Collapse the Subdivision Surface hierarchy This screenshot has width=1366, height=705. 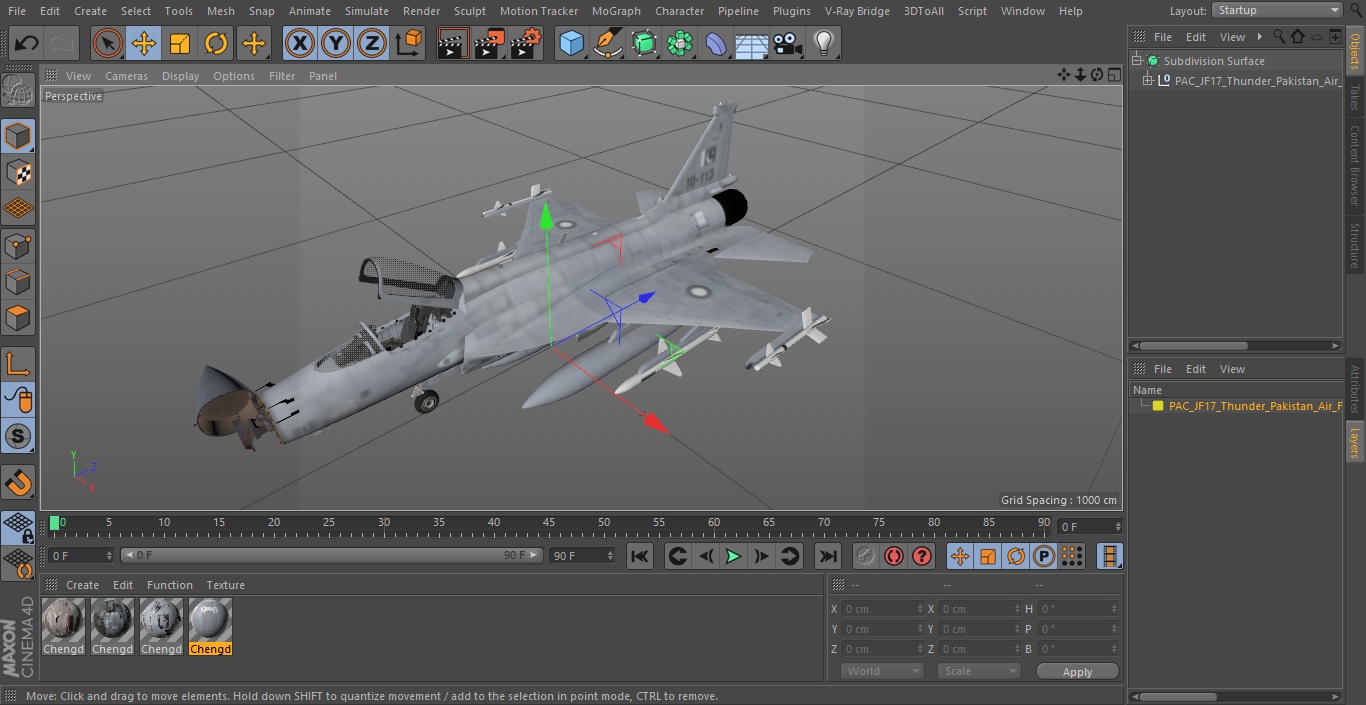click(1137, 61)
